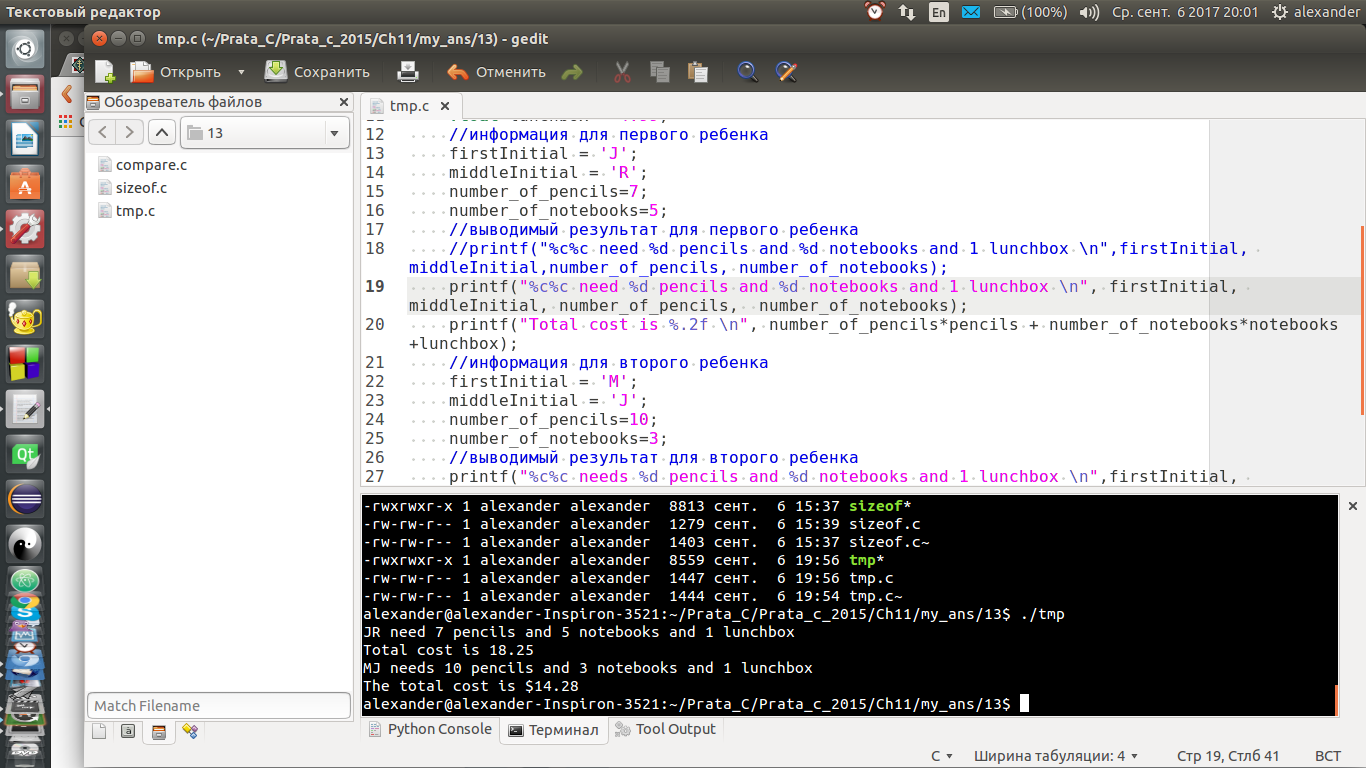Viewport: 1366px width, 768px height.
Task: Open the sound volume indicator
Action: pos(1089,12)
